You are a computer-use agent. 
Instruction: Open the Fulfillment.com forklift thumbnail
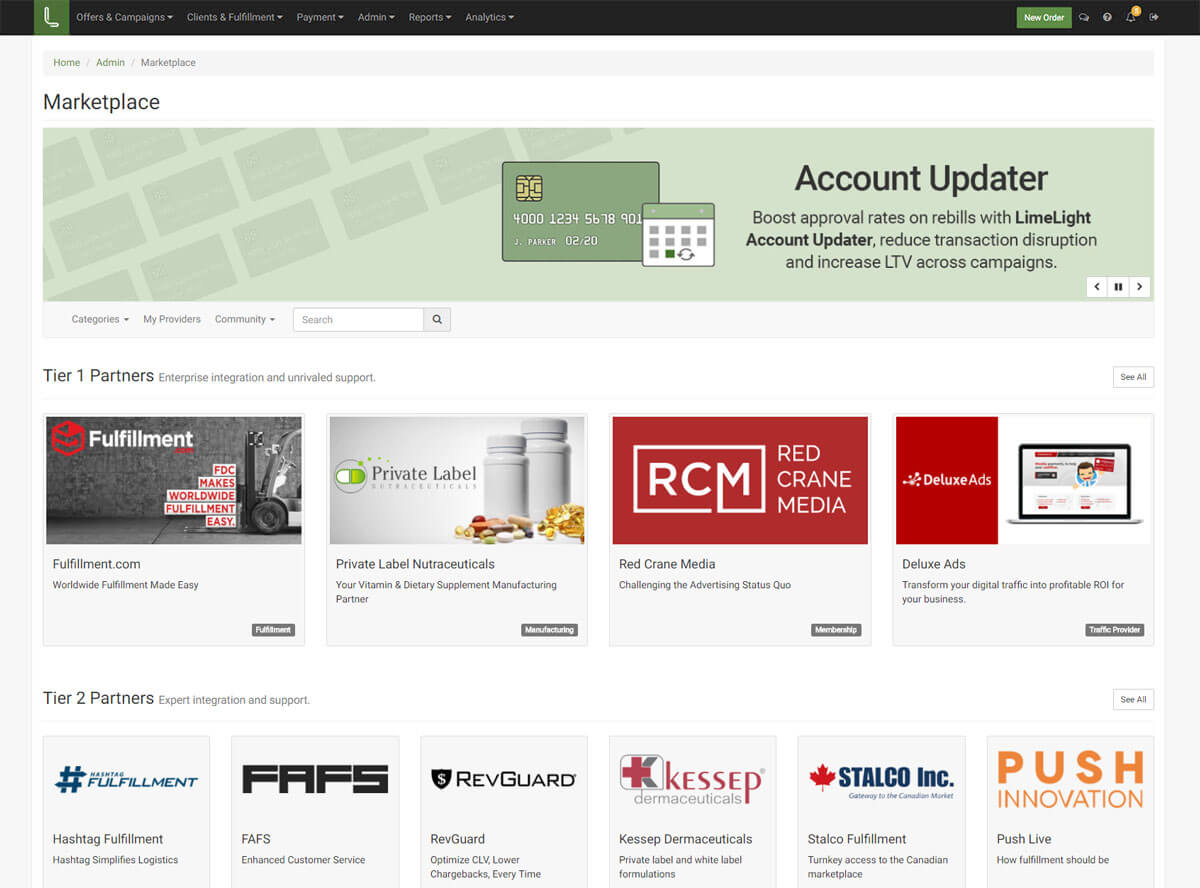point(174,480)
